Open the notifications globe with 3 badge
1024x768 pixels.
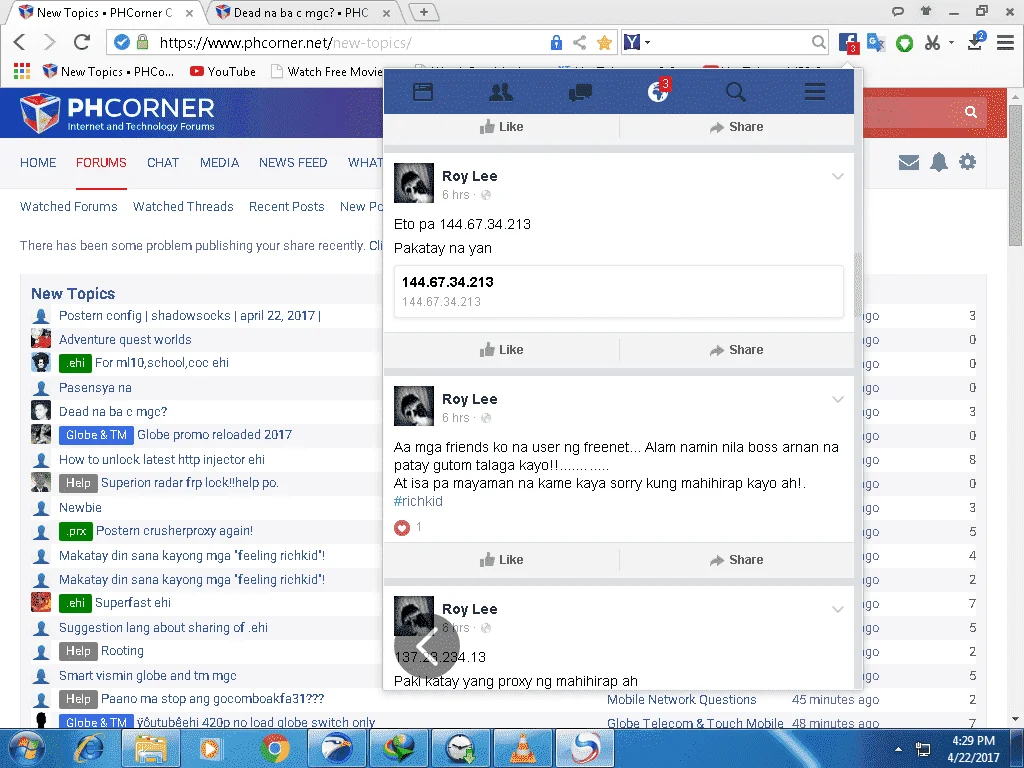click(x=658, y=91)
